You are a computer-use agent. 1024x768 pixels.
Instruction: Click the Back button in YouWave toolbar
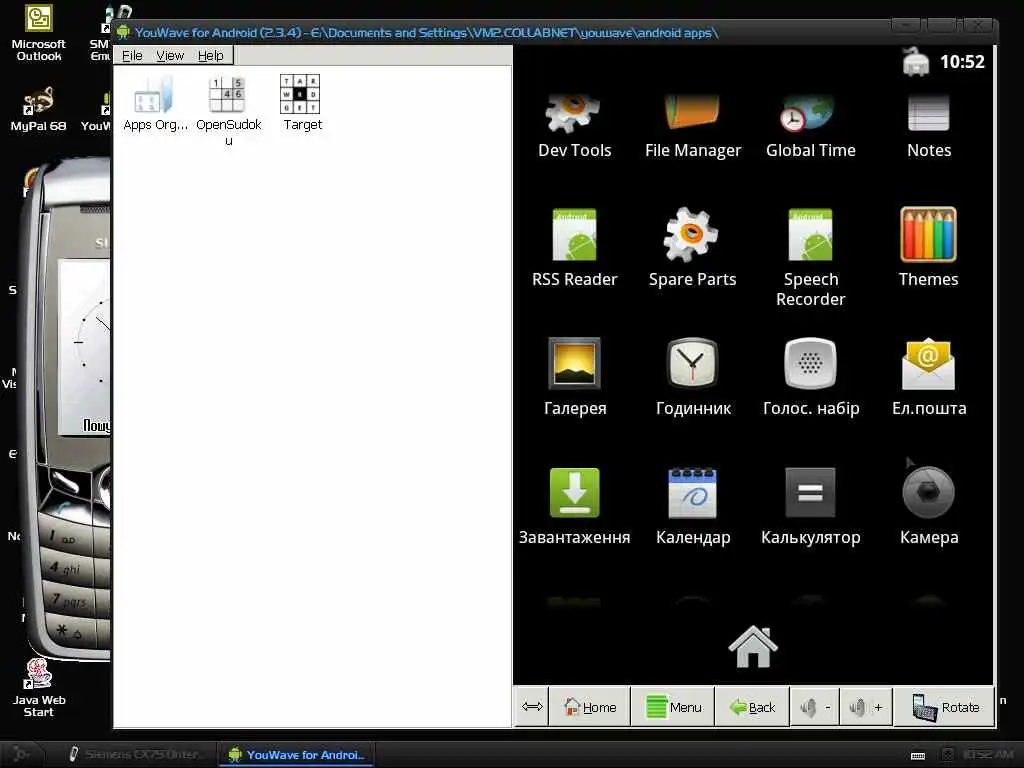click(x=752, y=707)
